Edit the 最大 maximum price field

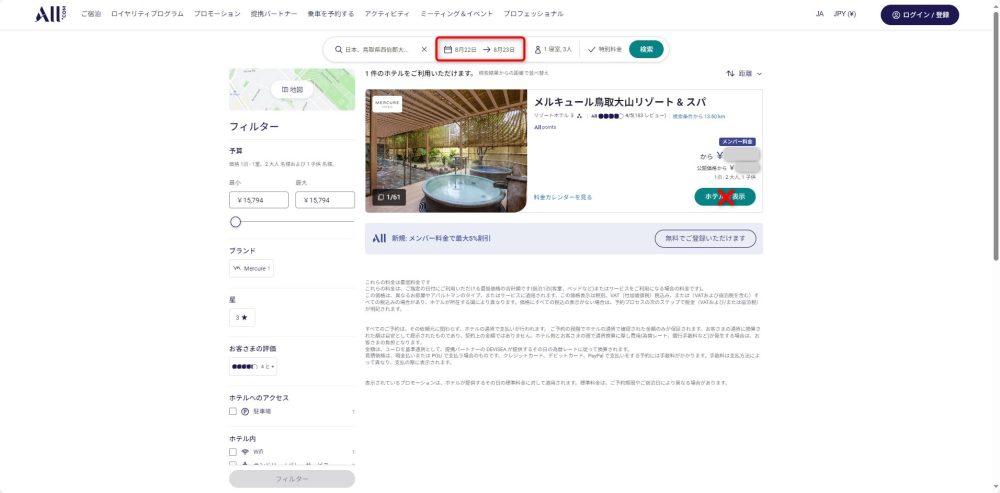[x=325, y=200]
